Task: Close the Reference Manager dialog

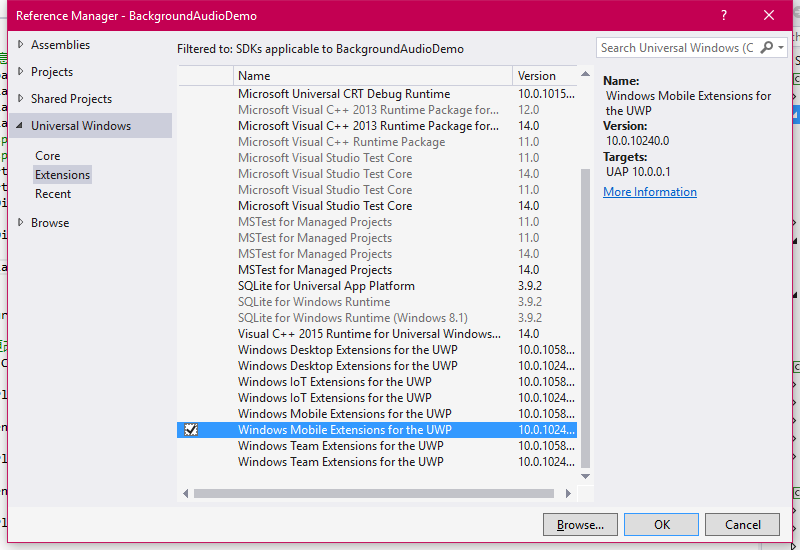Action: [x=769, y=15]
